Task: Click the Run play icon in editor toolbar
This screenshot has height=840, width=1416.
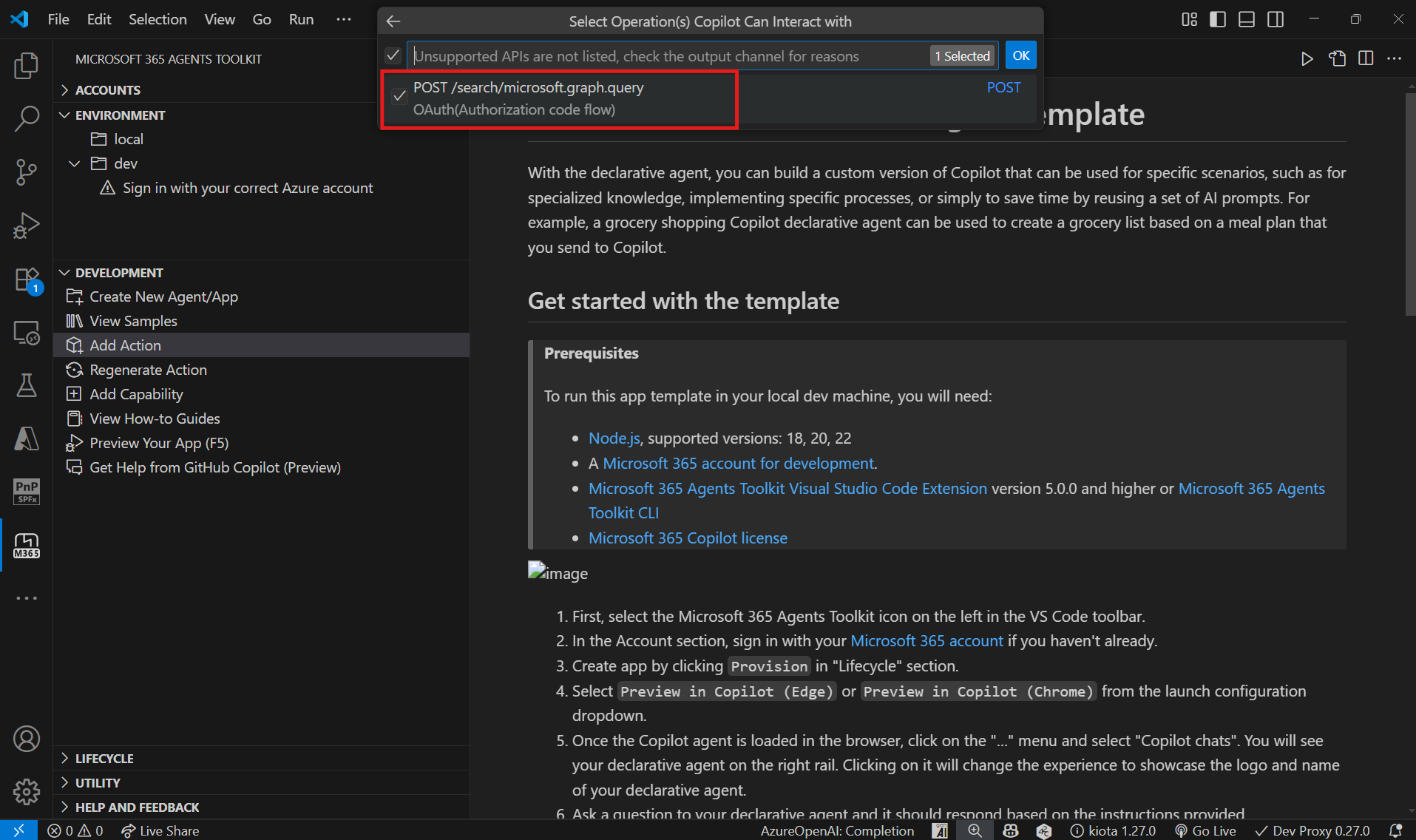Action: pos(1307,58)
